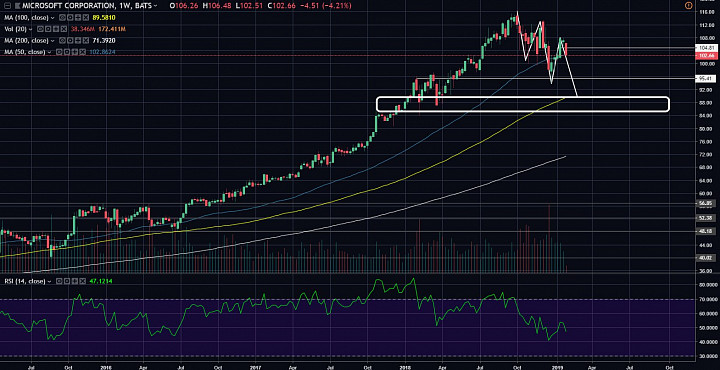The width and height of the screenshot is (720, 370).
Task: Open settings for the MA (200, close) indicator
Action: pos(70,40)
